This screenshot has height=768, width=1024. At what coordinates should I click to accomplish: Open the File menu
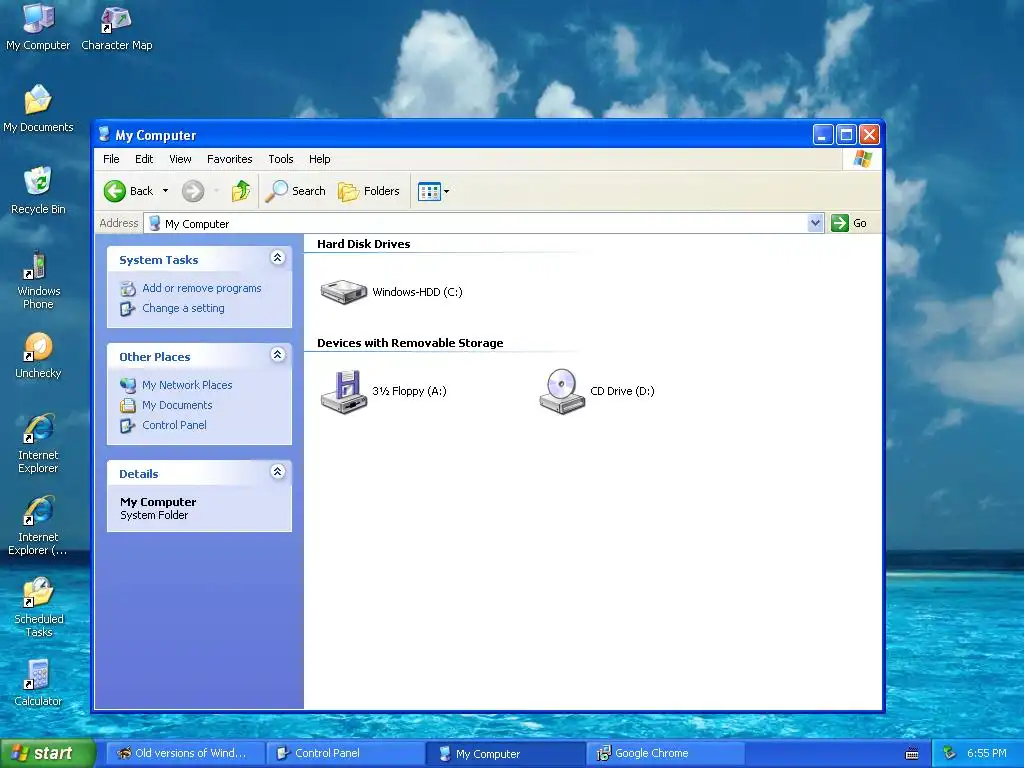click(111, 159)
